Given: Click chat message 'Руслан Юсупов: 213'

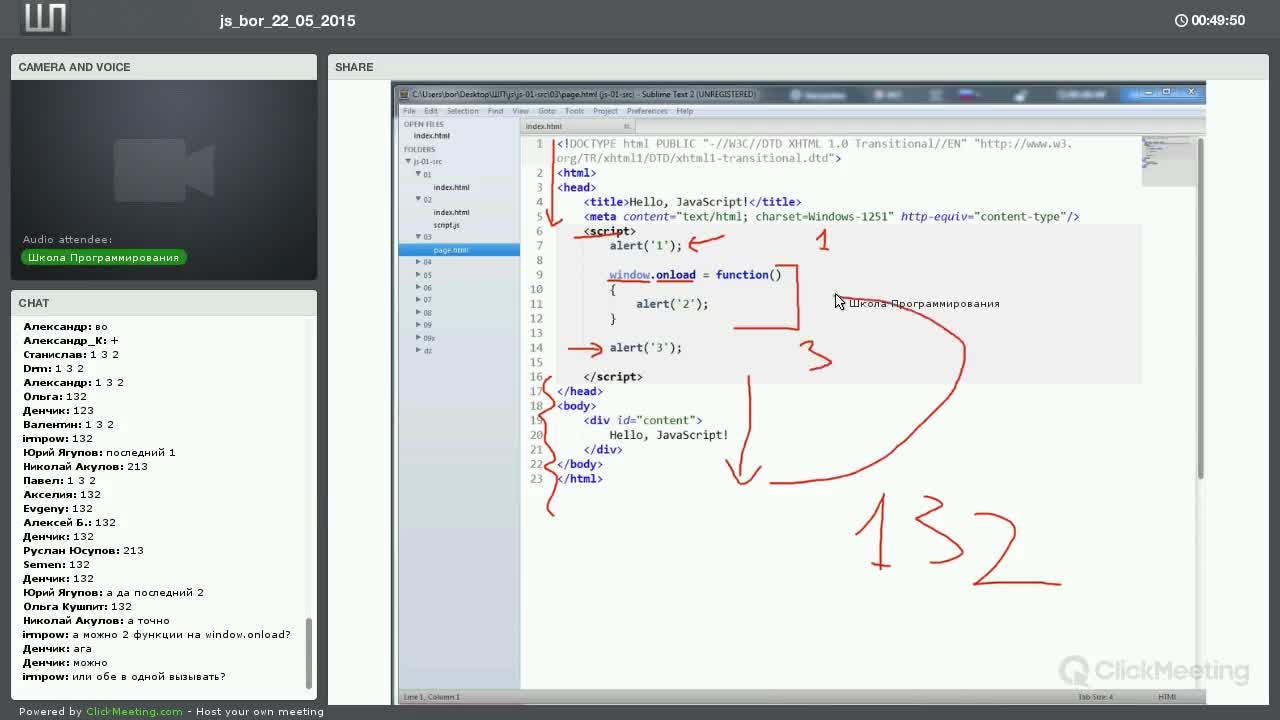Looking at the screenshot, I should pyautogui.click(x=83, y=550).
